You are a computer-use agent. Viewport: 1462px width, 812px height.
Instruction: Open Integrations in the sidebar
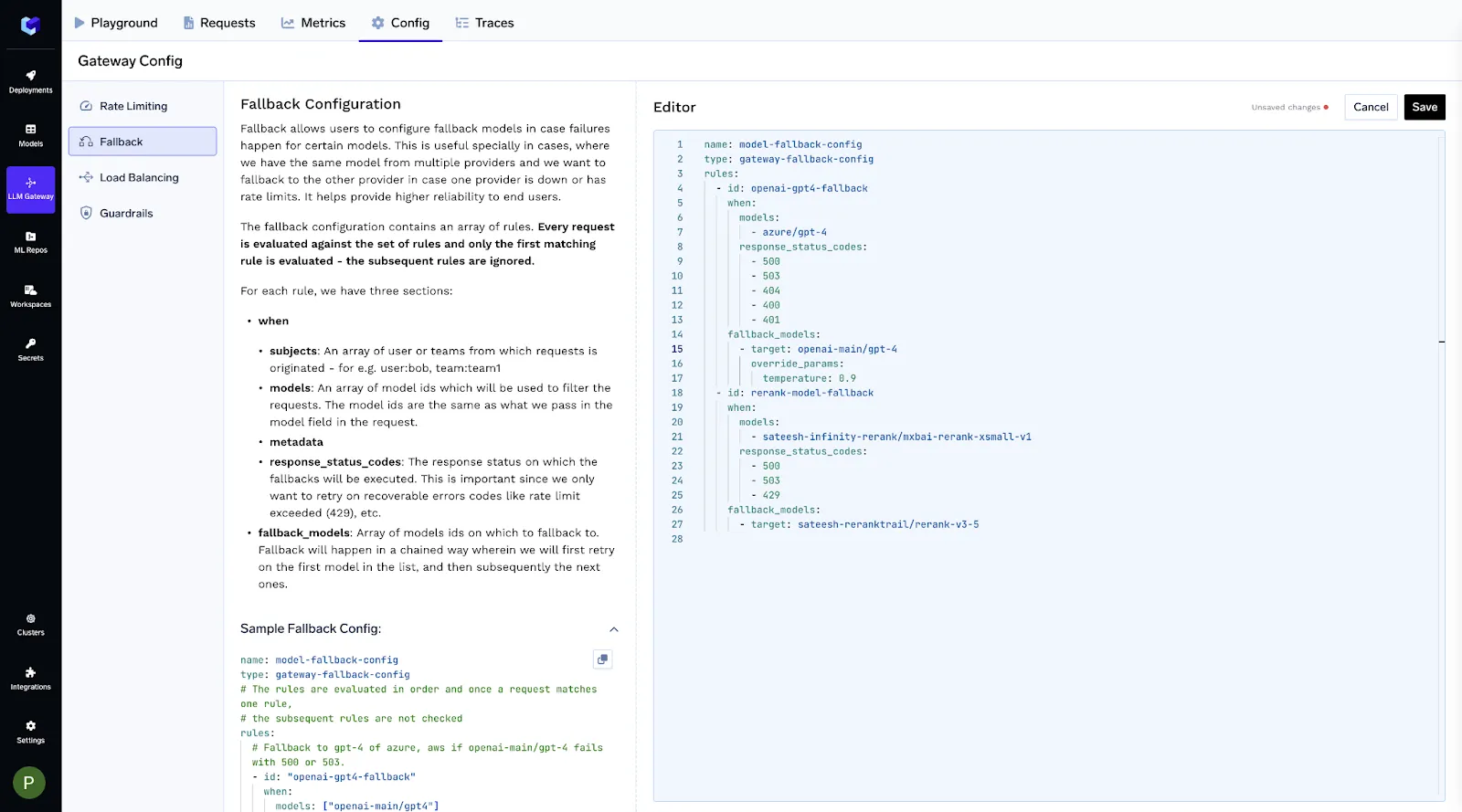click(30, 679)
